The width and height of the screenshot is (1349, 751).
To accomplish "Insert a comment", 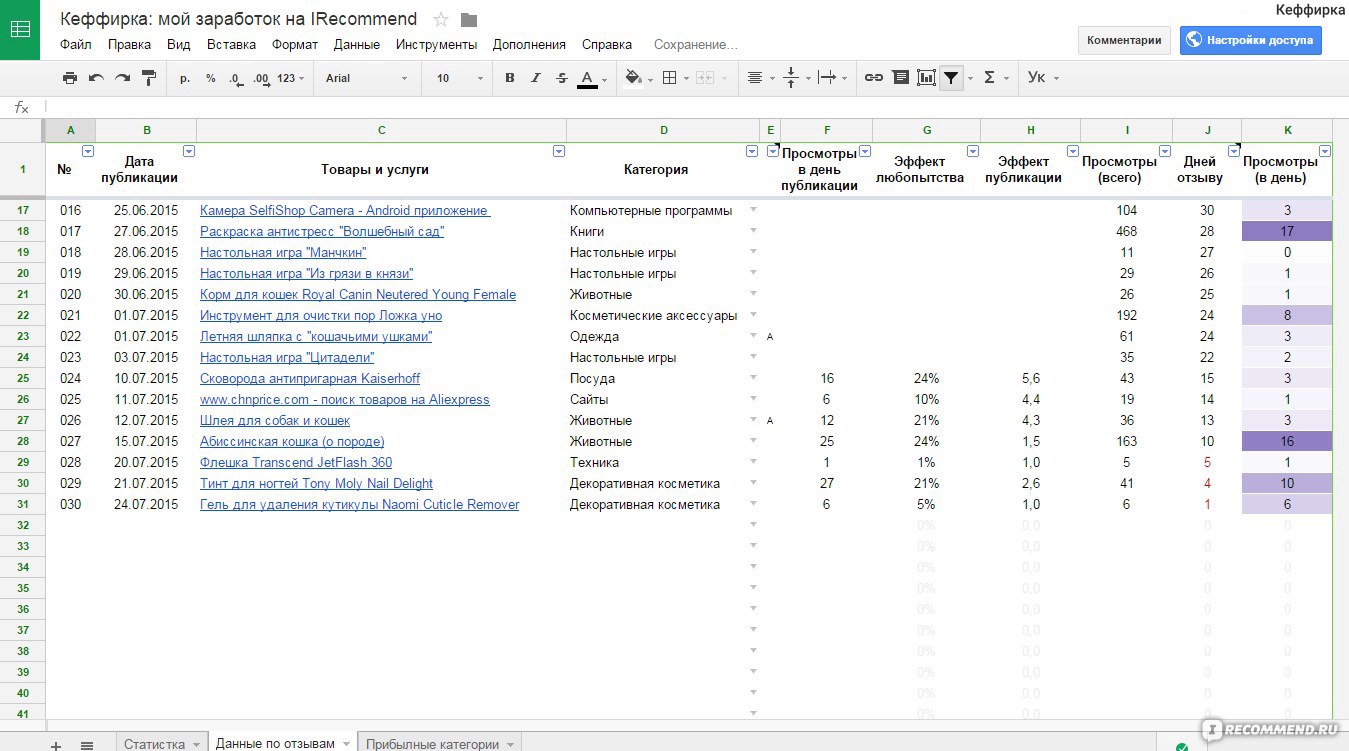I will (901, 78).
